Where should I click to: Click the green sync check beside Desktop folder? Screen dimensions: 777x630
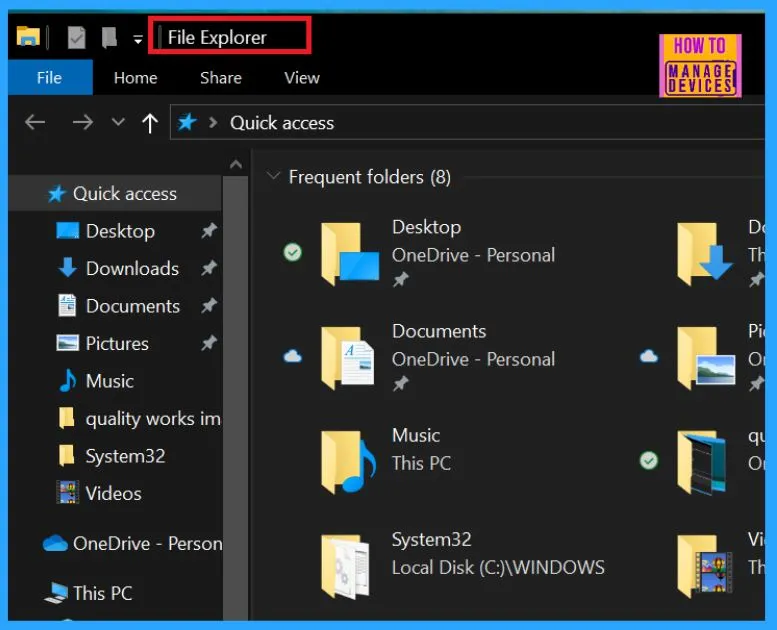pyautogui.click(x=292, y=252)
